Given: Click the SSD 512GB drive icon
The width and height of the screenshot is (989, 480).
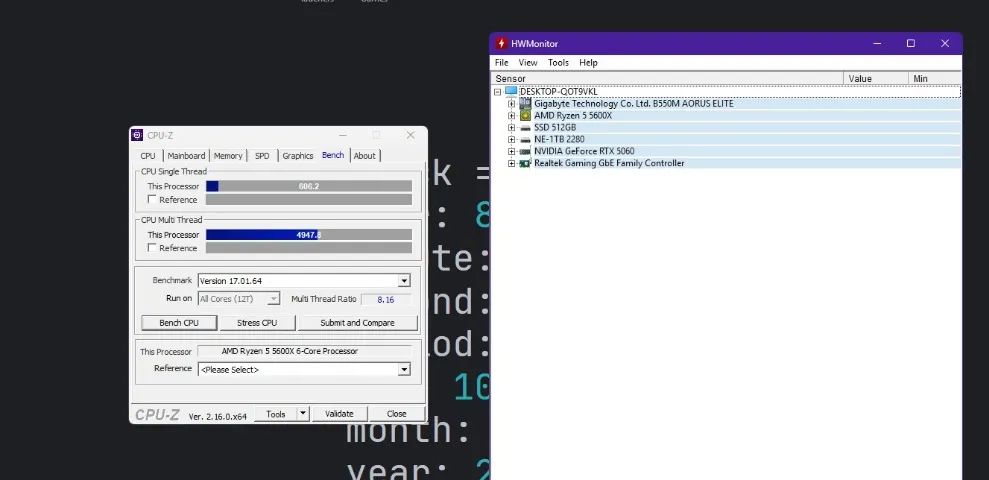Looking at the screenshot, I should (x=525, y=127).
